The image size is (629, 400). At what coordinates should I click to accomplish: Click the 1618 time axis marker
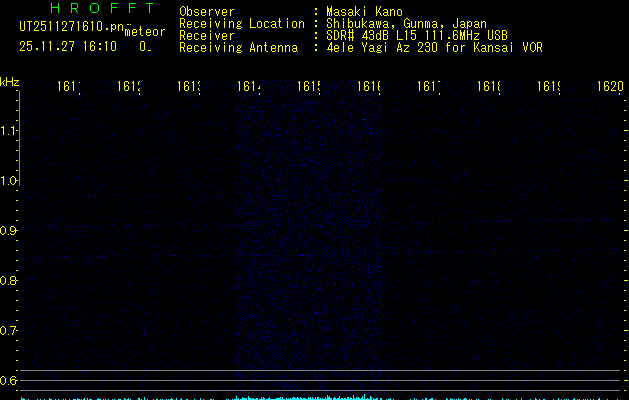point(489,86)
